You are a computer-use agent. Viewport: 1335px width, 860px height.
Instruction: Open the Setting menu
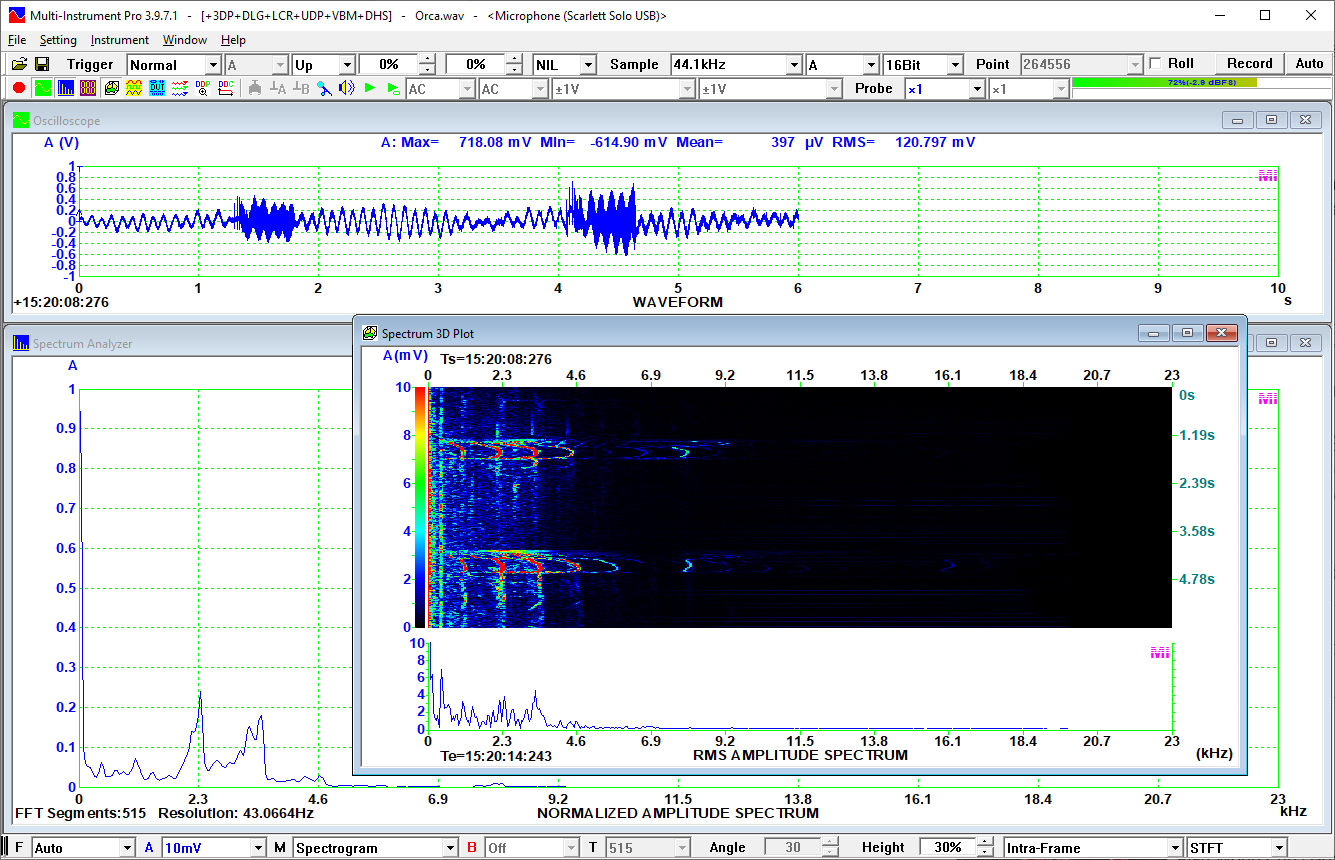click(58, 40)
